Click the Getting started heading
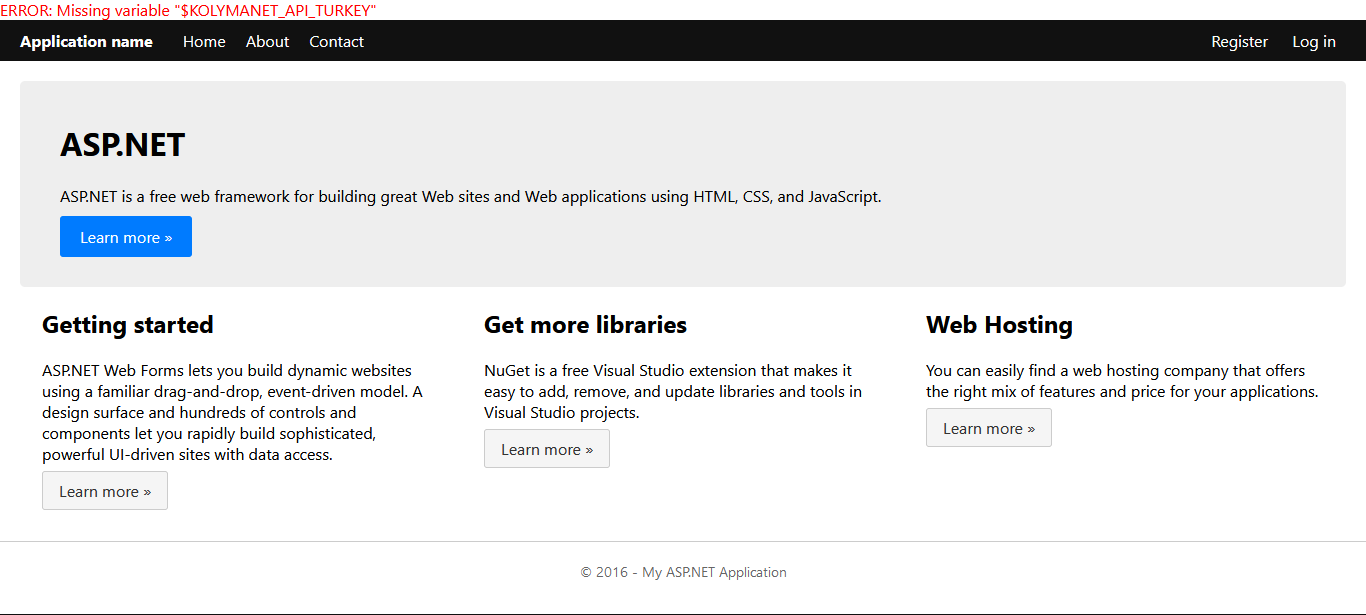Screen dimensions: 1366x615 pos(128,325)
